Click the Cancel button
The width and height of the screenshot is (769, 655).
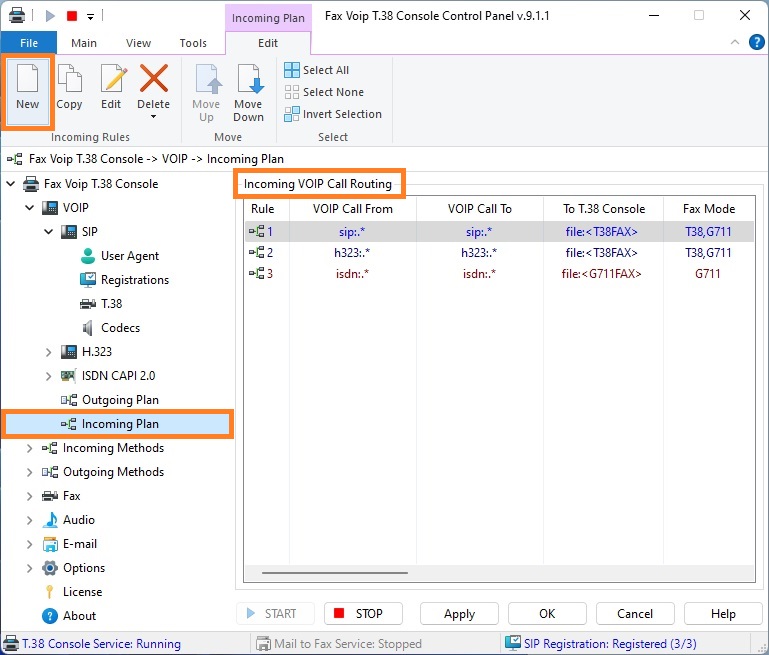coord(635,614)
